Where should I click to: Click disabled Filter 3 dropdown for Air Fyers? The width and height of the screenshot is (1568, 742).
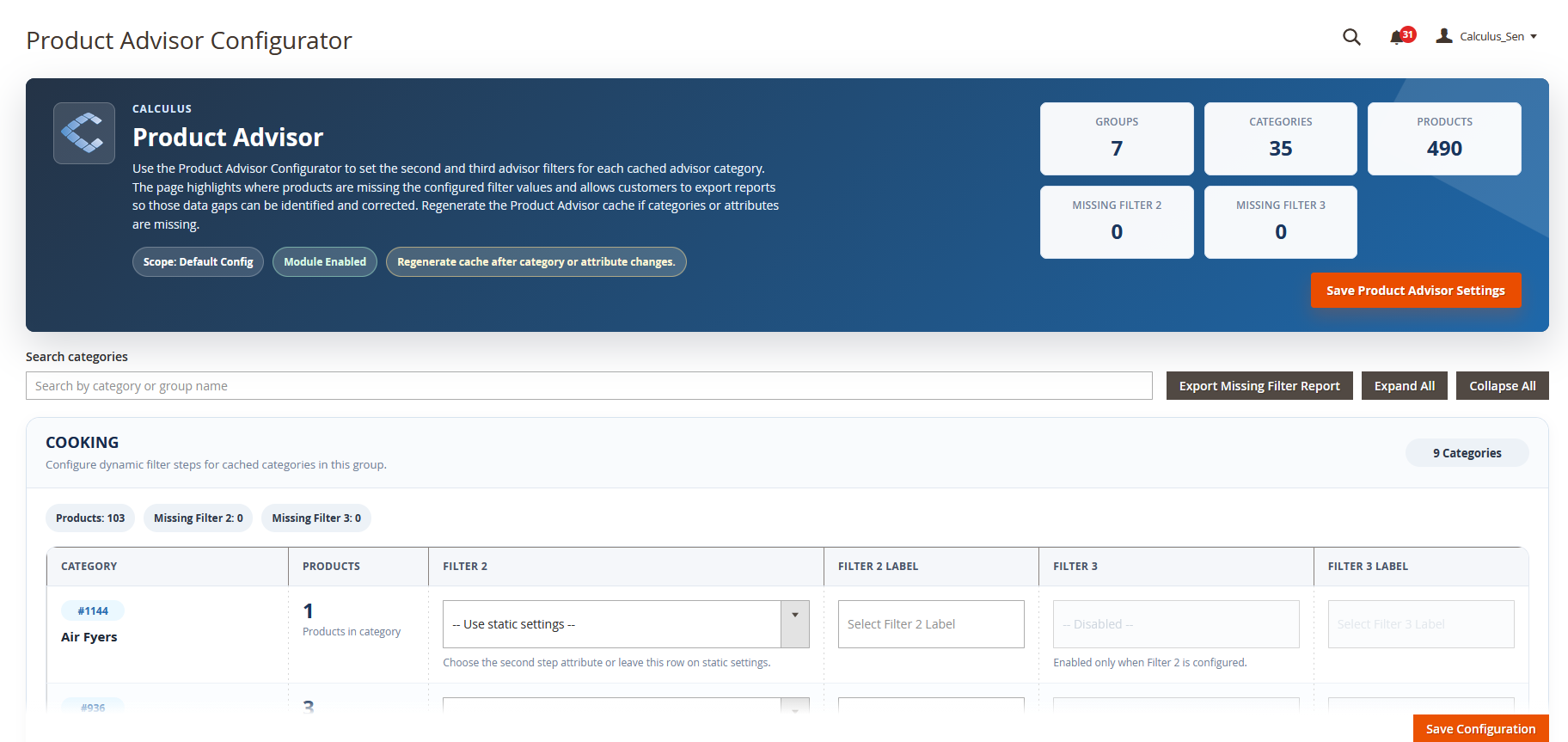(x=1176, y=624)
